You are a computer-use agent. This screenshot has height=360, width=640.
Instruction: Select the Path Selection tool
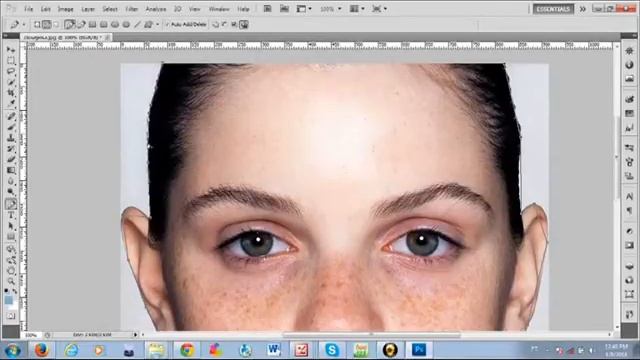pos(11,226)
